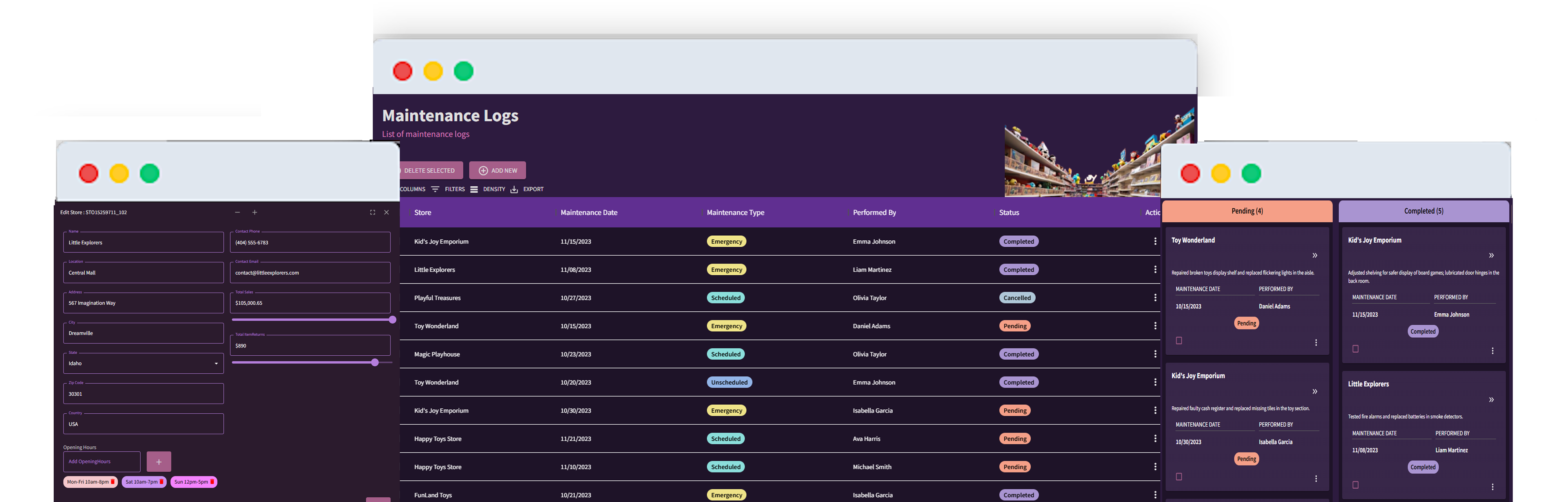Open the Export download icon
The width and height of the screenshot is (1568, 502).
tap(514, 189)
